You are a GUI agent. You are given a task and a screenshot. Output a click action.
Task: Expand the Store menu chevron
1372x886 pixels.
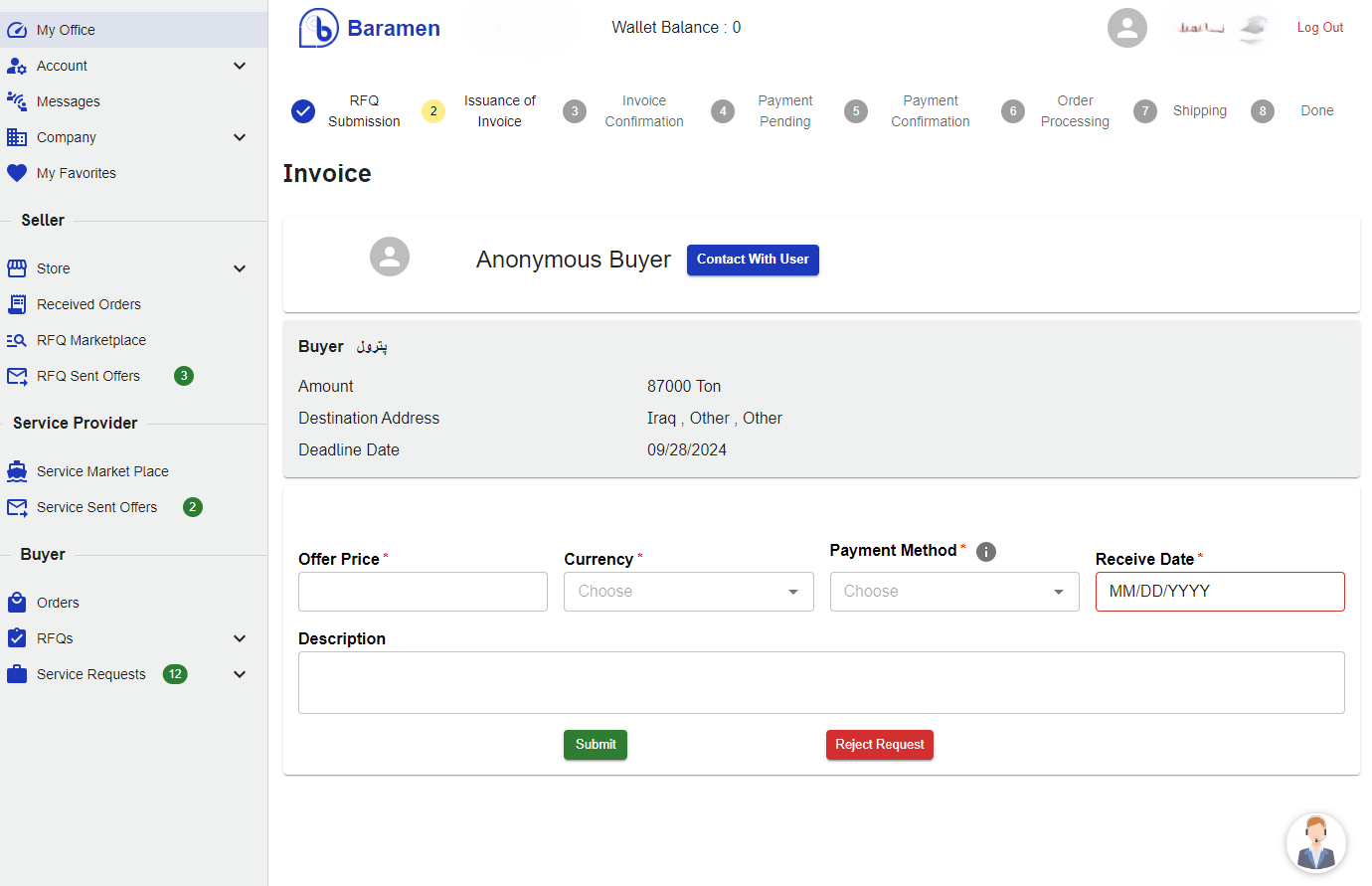point(240,268)
